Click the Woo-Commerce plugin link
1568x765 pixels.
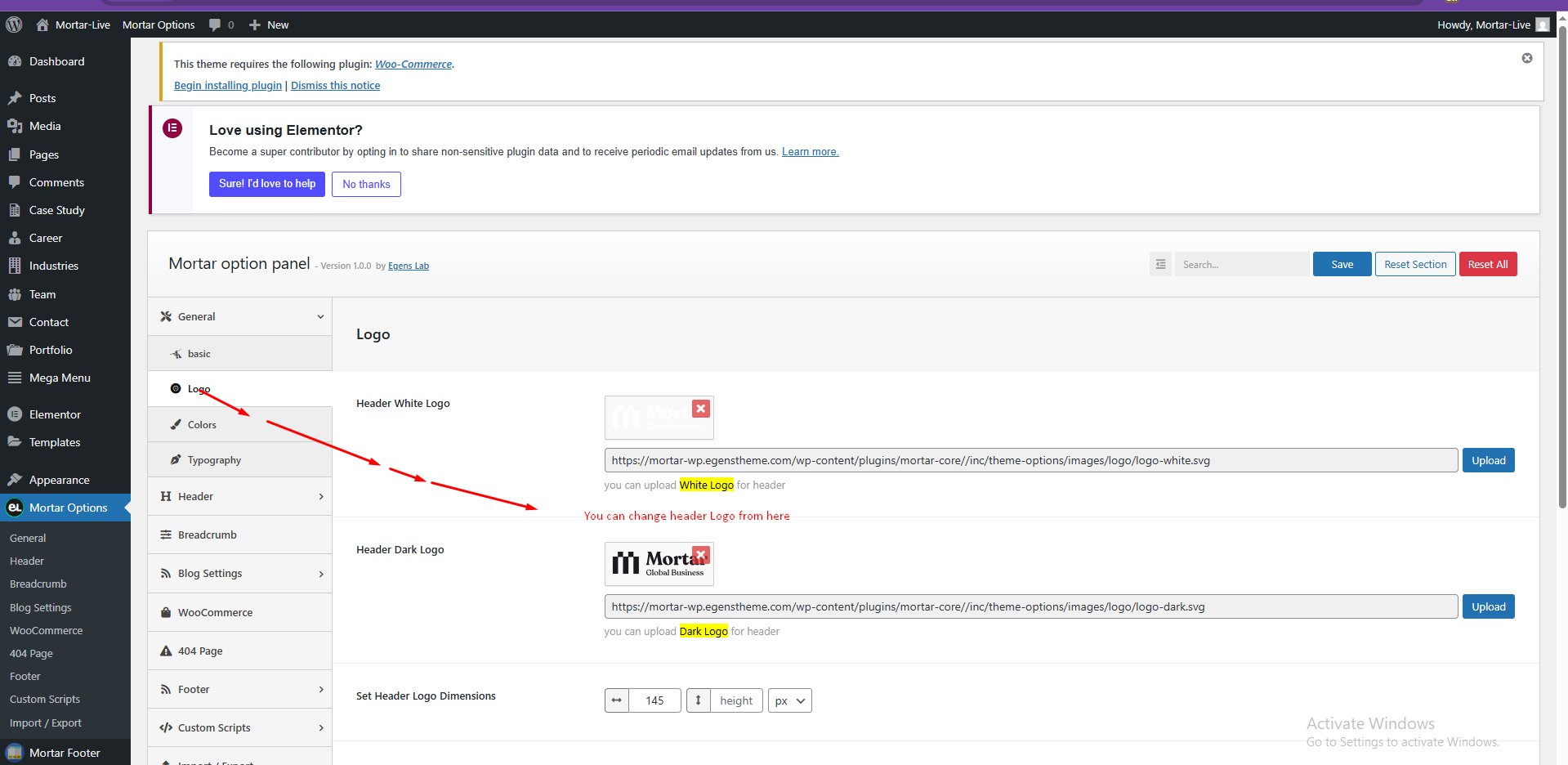tap(413, 64)
